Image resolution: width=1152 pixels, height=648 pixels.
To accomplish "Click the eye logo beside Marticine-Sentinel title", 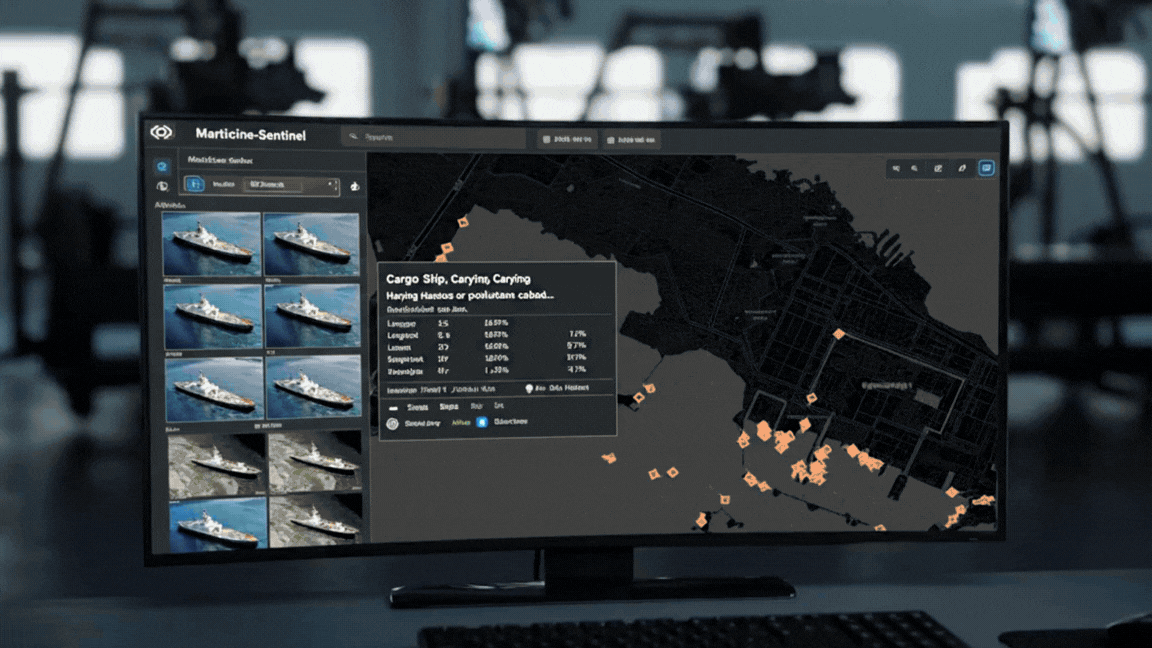I will (x=161, y=133).
